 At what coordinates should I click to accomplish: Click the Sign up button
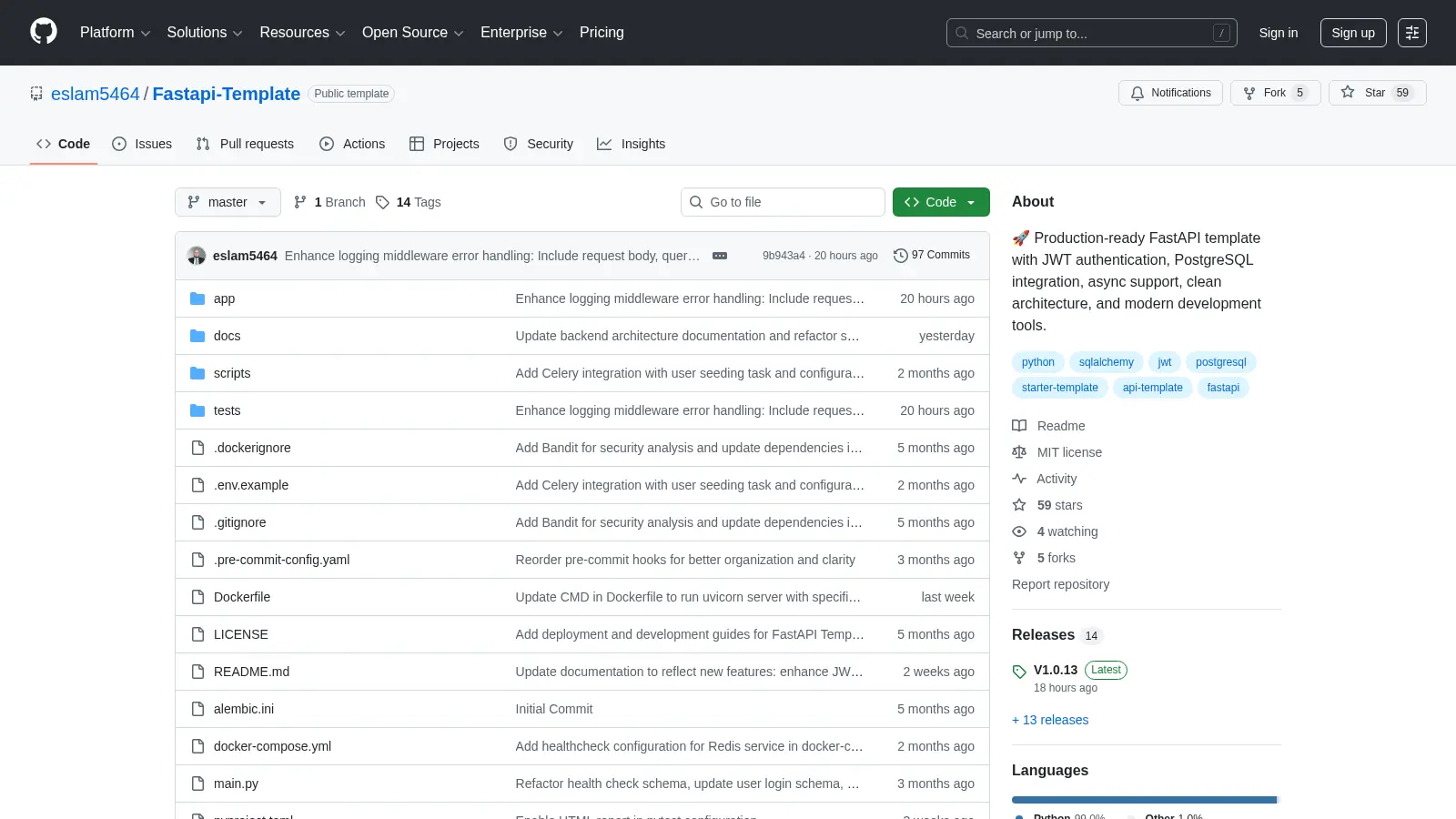click(x=1353, y=33)
